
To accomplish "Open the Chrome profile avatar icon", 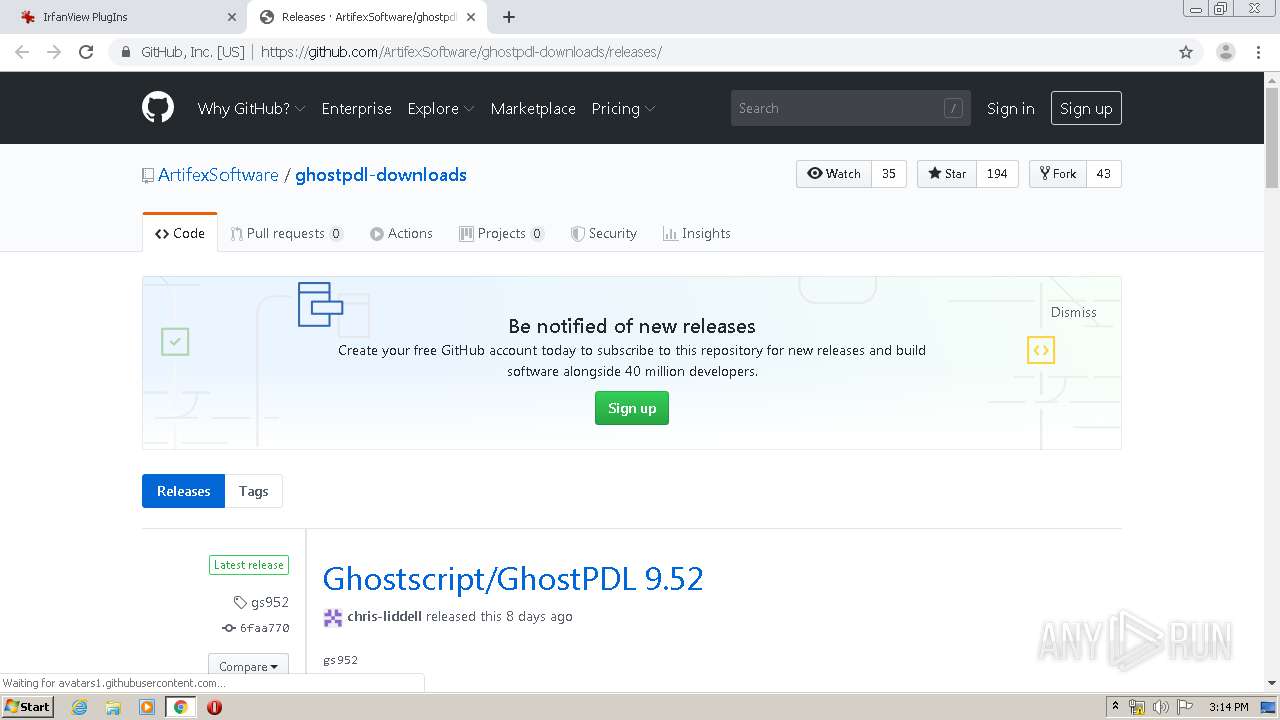I will click(x=1225, y=52).
